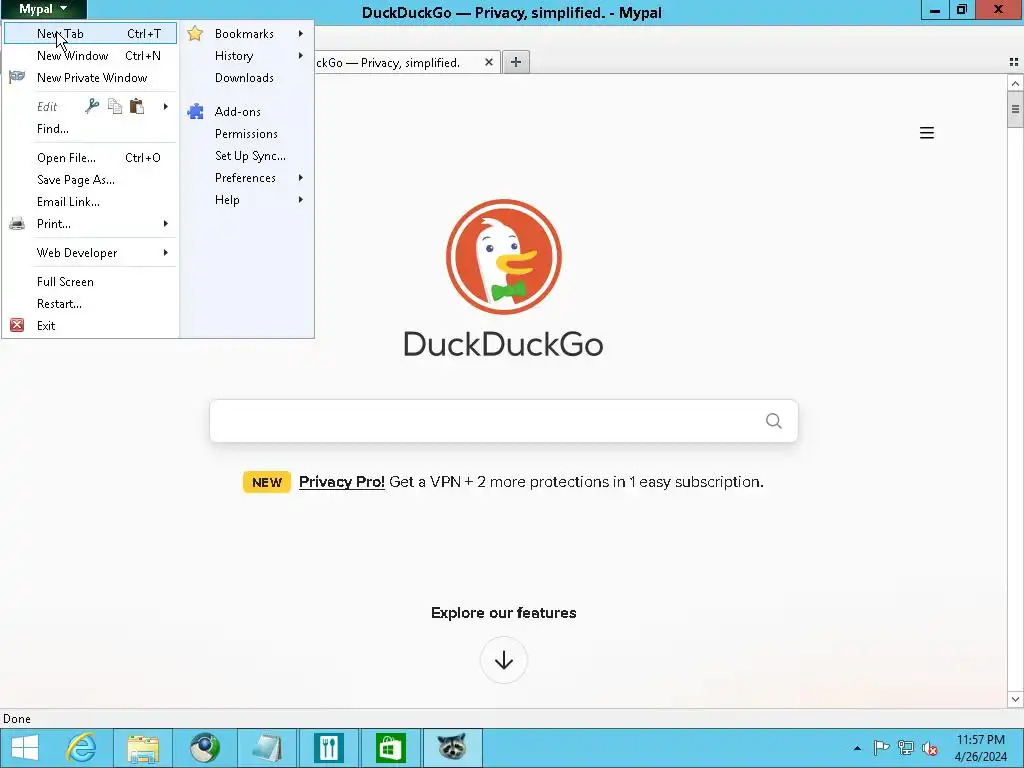Viewport: 1024px width, 768px height.
Task: Expand the Bookmarks submenu arrow
Action: pyautogui.click(x=300, y=33)
